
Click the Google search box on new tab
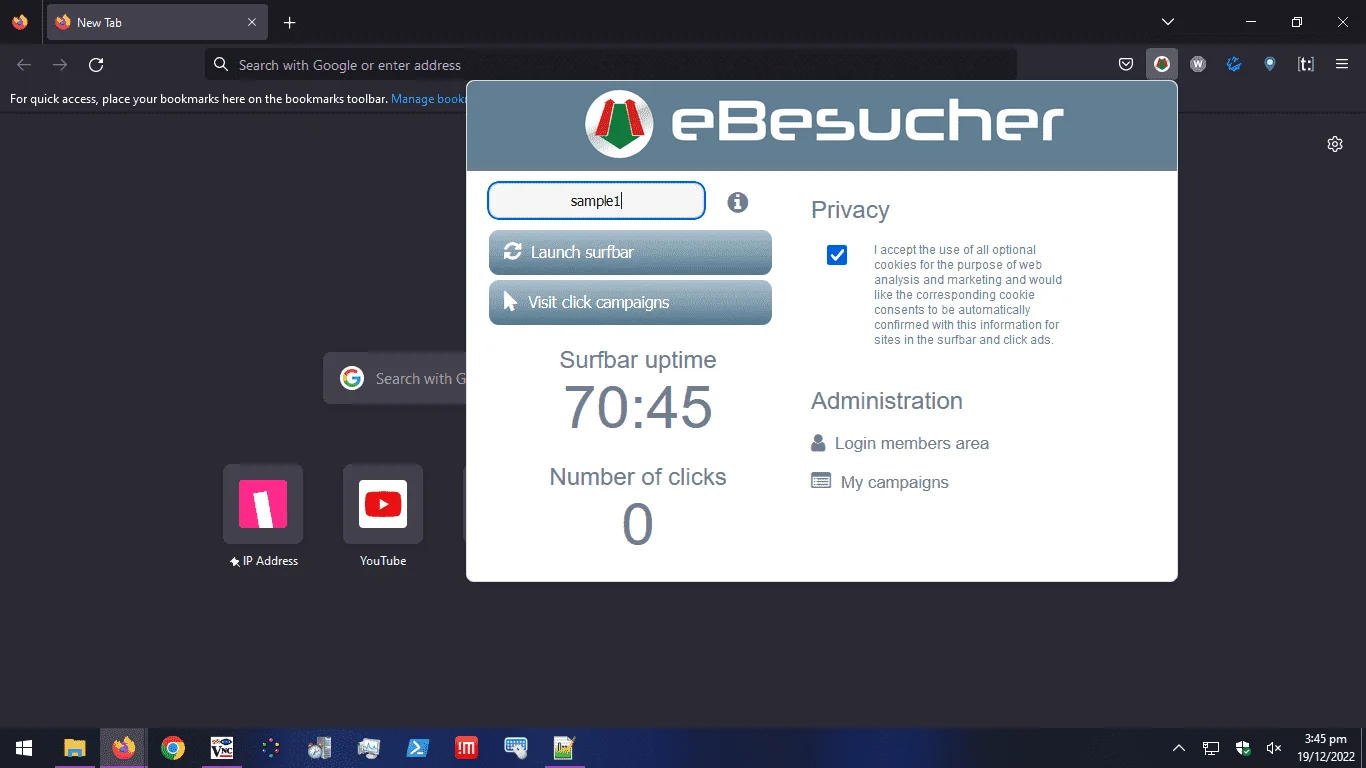tap(396, 378)
